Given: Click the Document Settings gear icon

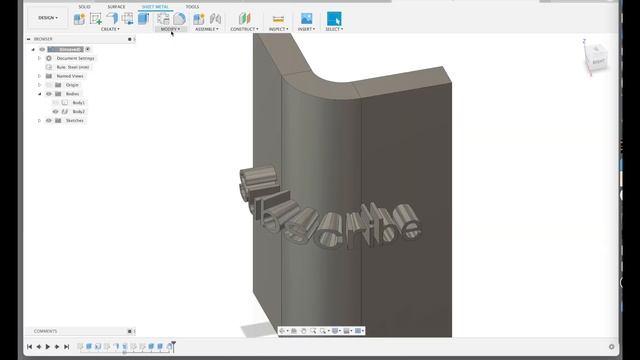Looking at the screenshot, I should click(x=49, y=58).
